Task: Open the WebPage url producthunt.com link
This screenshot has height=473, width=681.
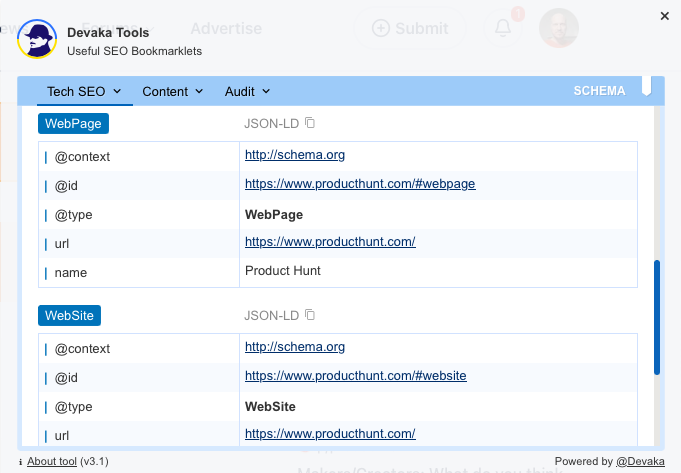Action: point(330,241)
